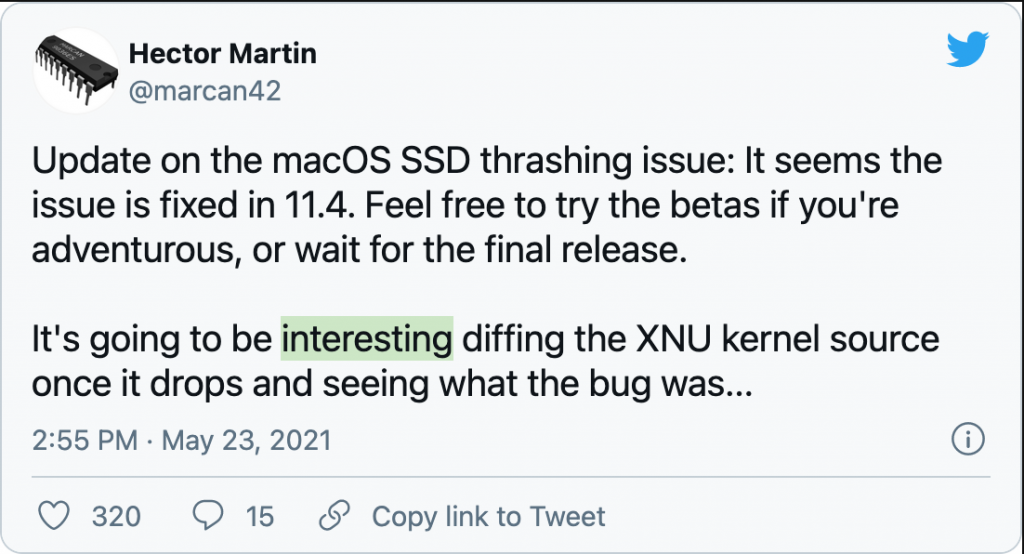Click the 15 replies count
The image size is (1024, 554).
point(259,517)
